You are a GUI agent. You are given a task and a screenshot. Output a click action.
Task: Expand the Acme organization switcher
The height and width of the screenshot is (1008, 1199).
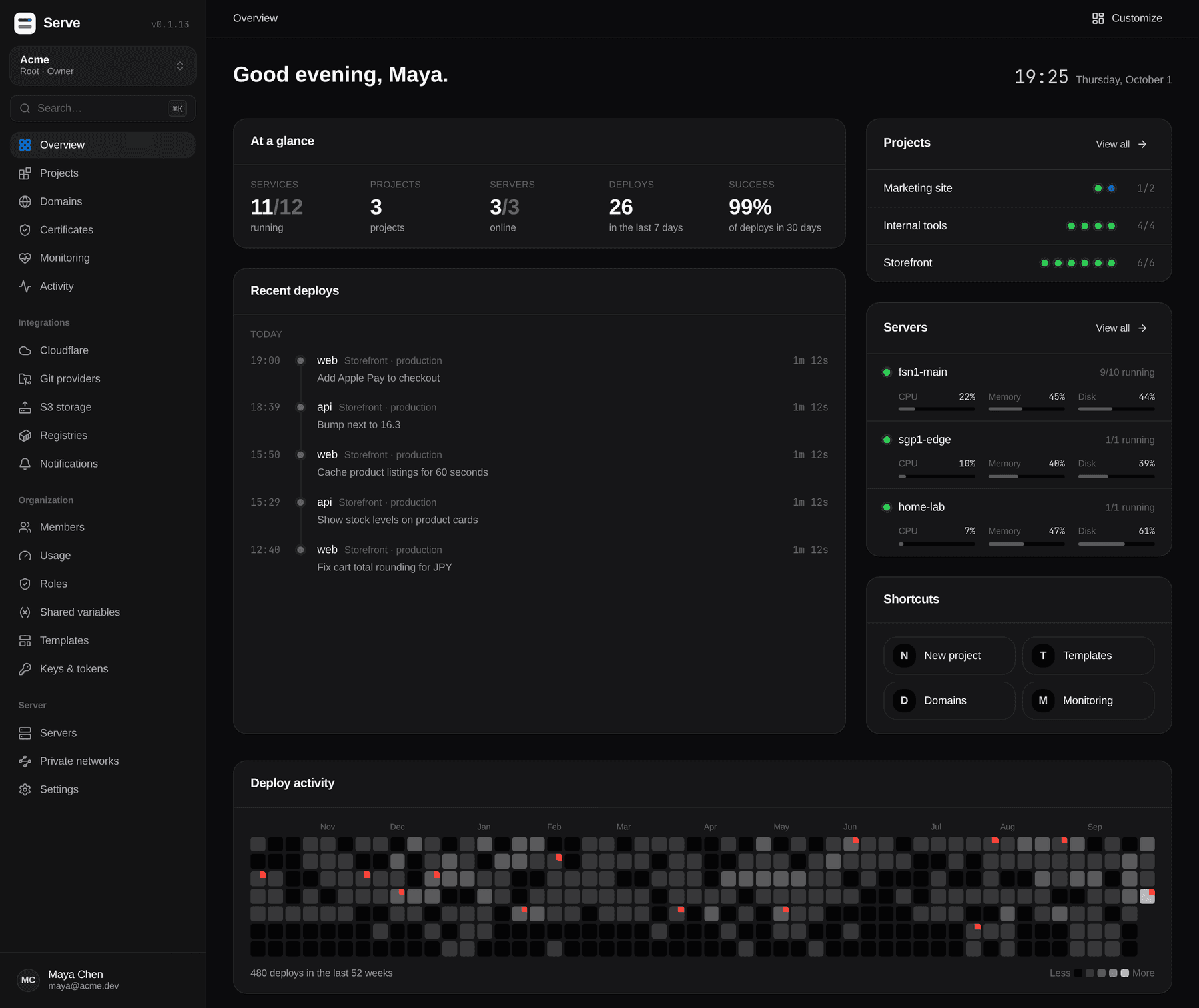pos(103,65)
